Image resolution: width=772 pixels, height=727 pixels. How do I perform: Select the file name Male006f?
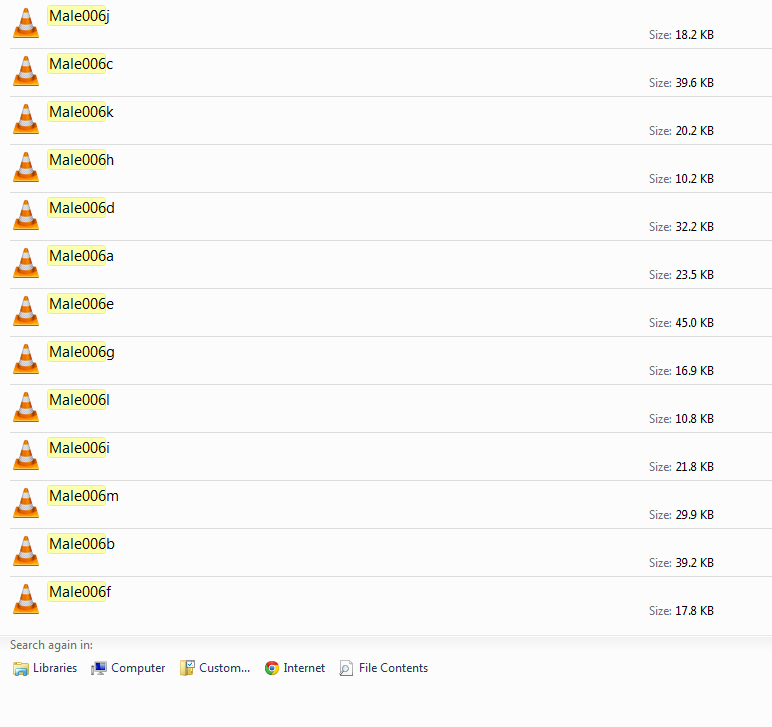click(80, 592)
